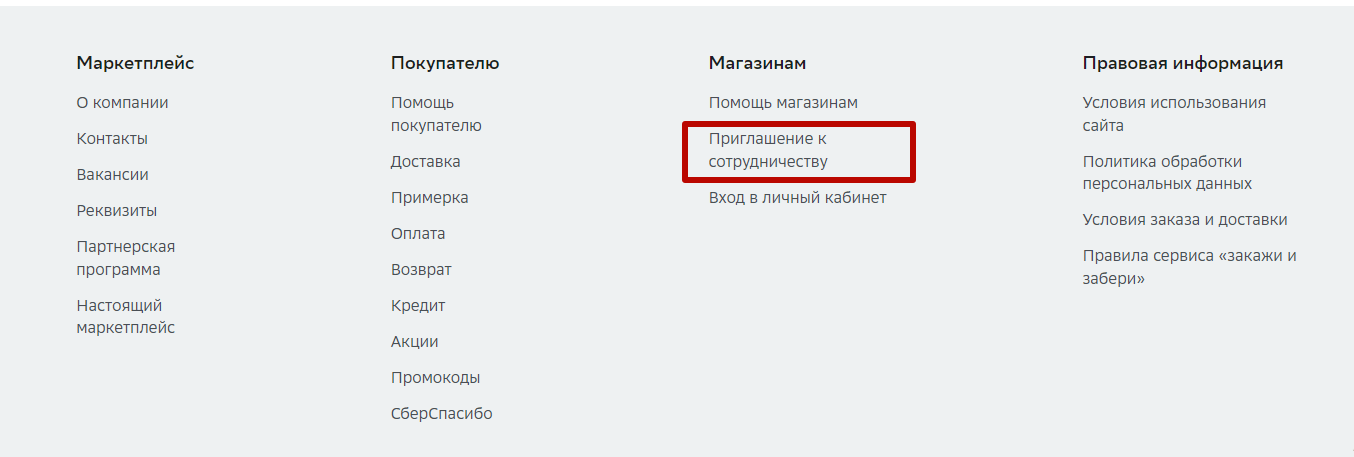Screen dimensions: 1354x457
Task: Open Вакансии in the Маркетплейс column
Action: pos(112,174)
